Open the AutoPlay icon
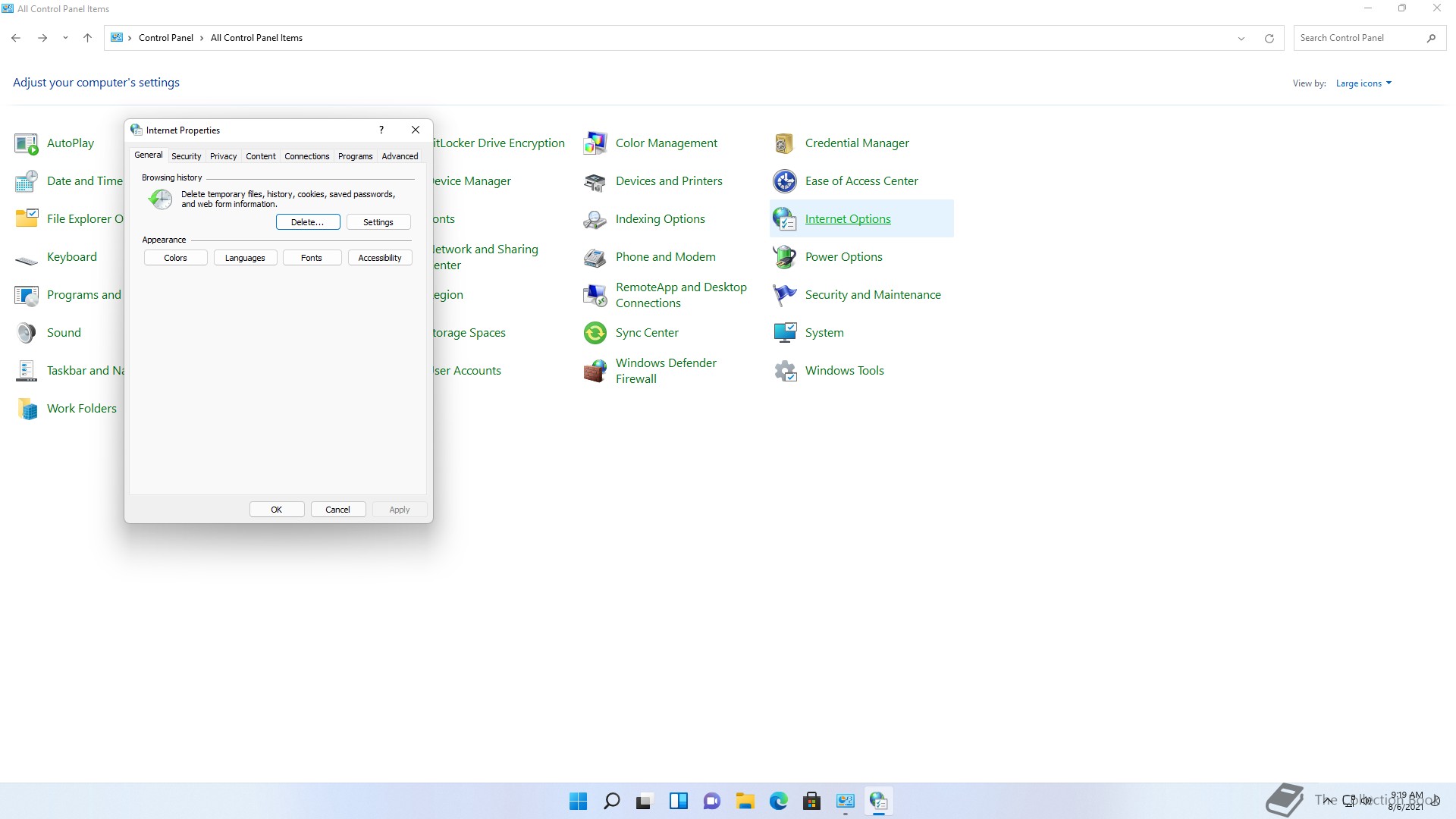The image size is (1456, 819). tap(27, 143)
